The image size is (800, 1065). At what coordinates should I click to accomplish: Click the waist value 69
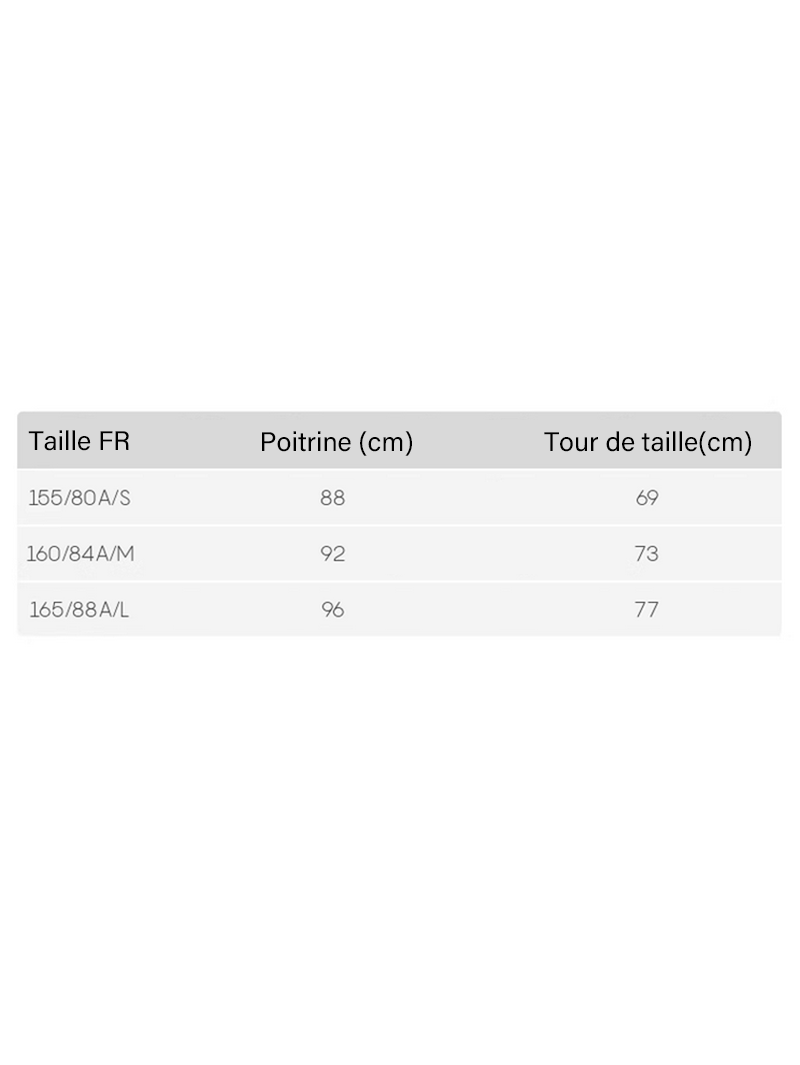[647, 498]
